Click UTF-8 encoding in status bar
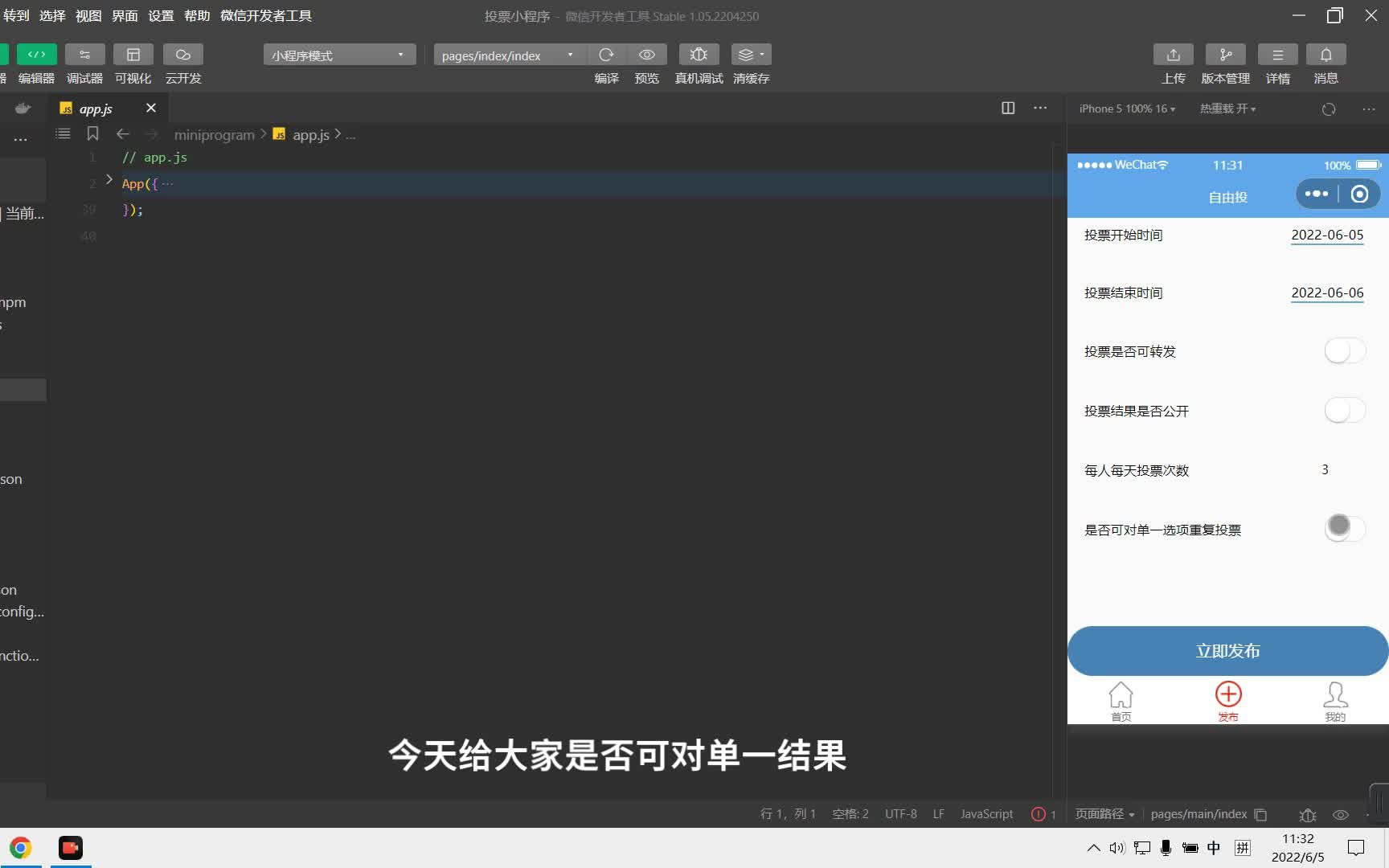The image size is (1389, 868). pyautogui.click(x=900, y=814)
